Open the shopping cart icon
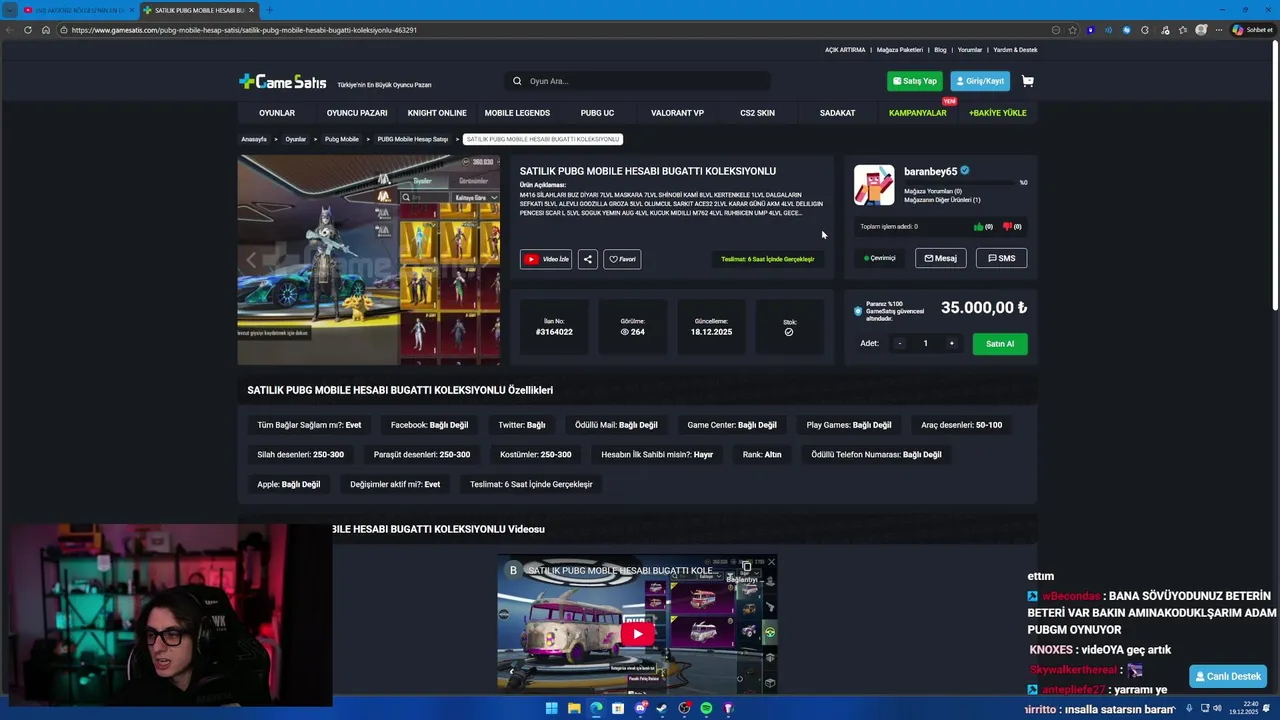Viewport: 1280px width, 720px height. 1027,81
